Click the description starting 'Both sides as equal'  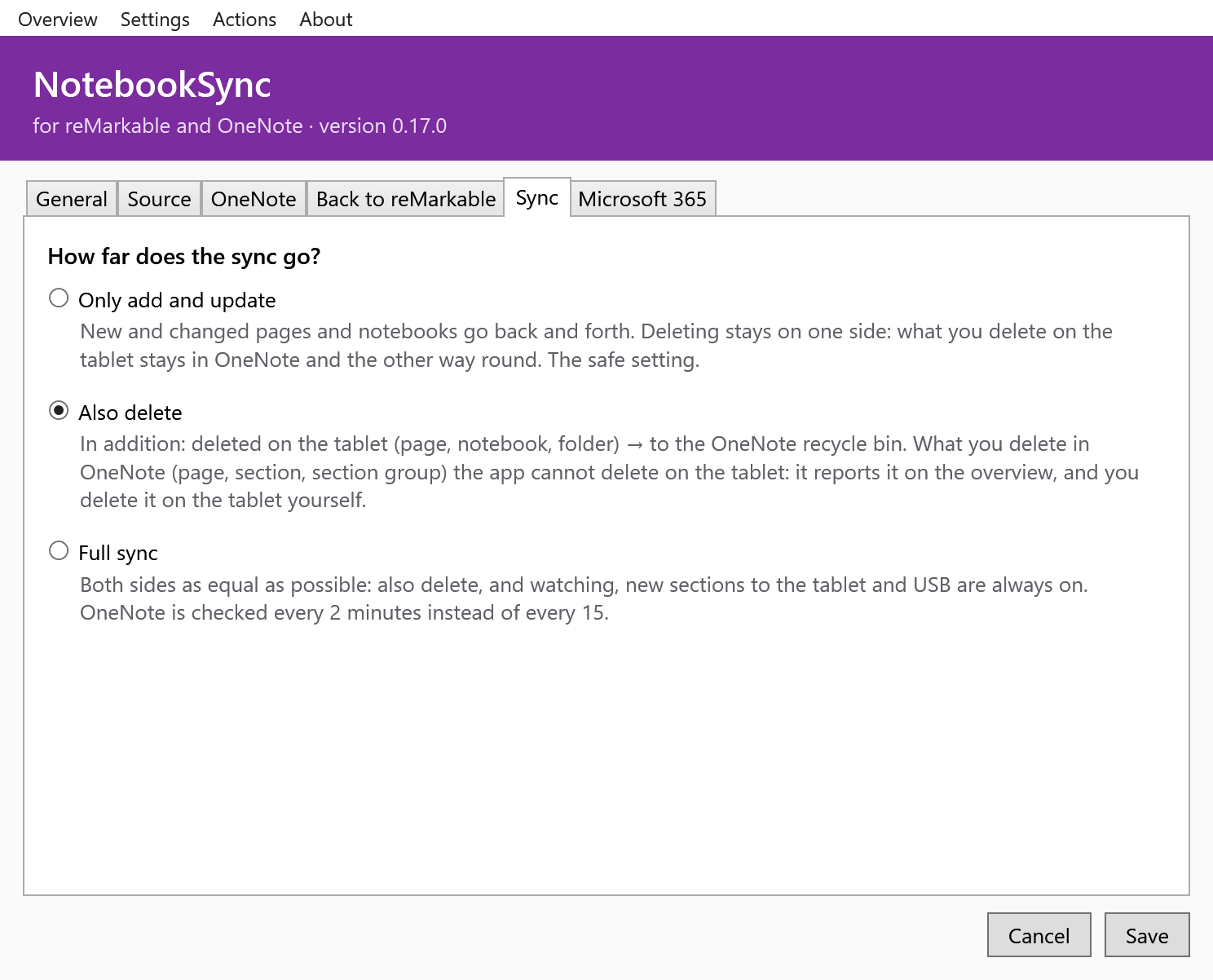pos(584,598)
